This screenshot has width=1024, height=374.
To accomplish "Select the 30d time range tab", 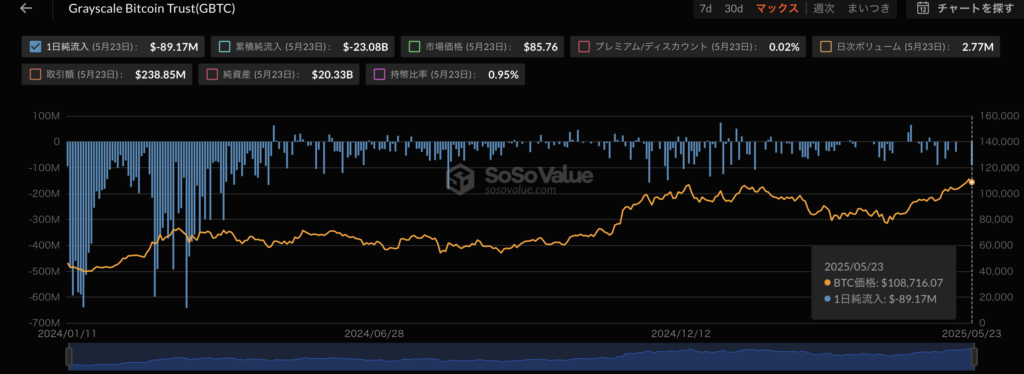I will [x=733, y=8].
